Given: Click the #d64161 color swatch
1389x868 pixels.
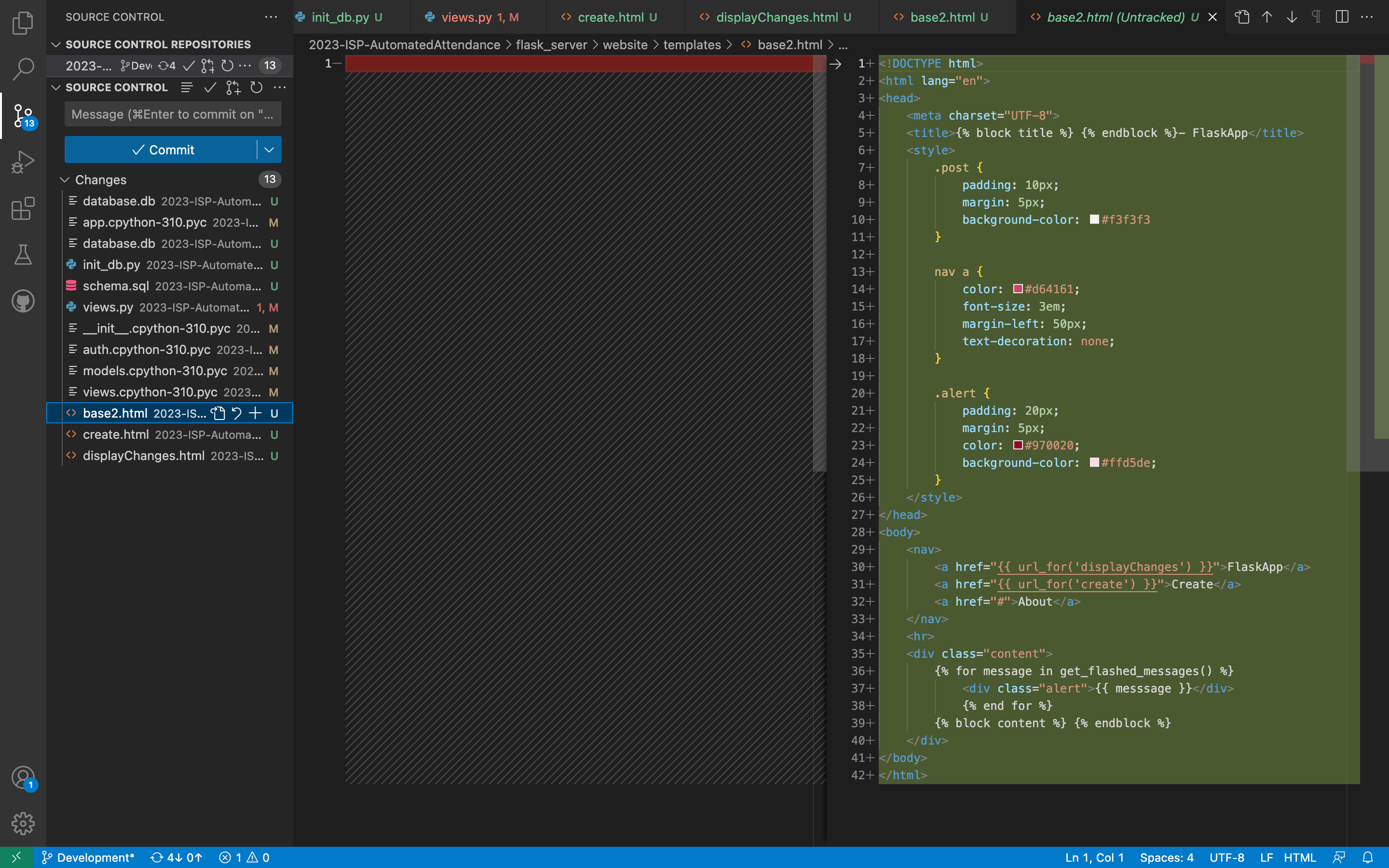Looking at the screenshot, I should coord(1018,289).
